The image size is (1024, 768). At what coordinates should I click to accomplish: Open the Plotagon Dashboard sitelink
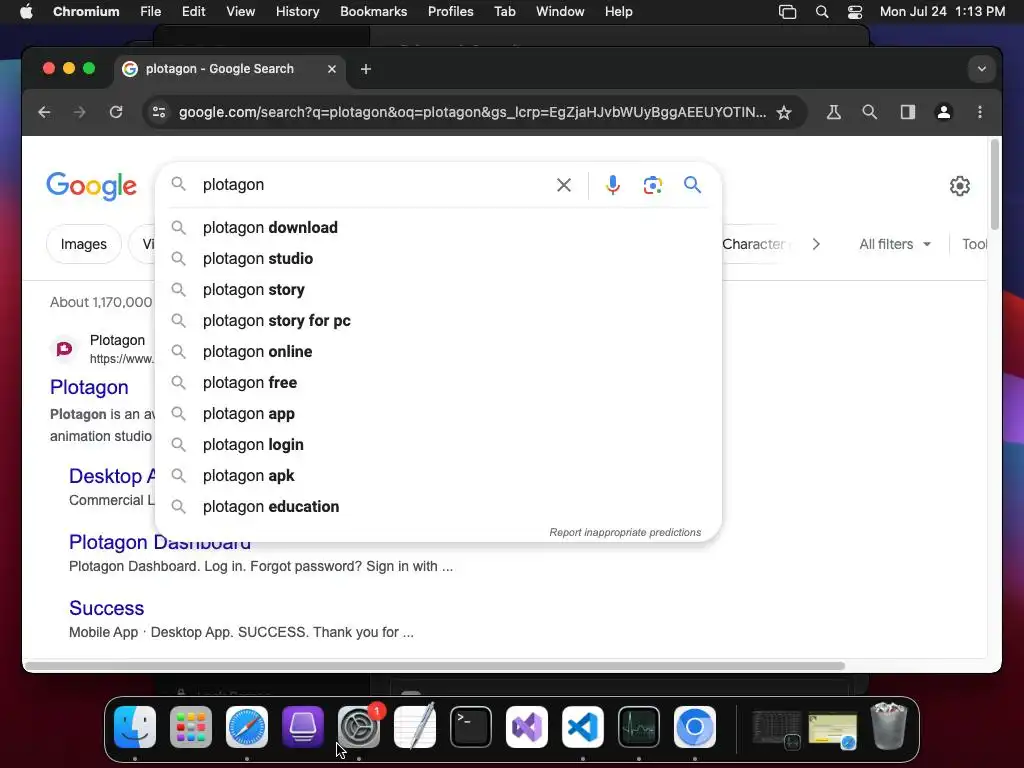(160, 542)
